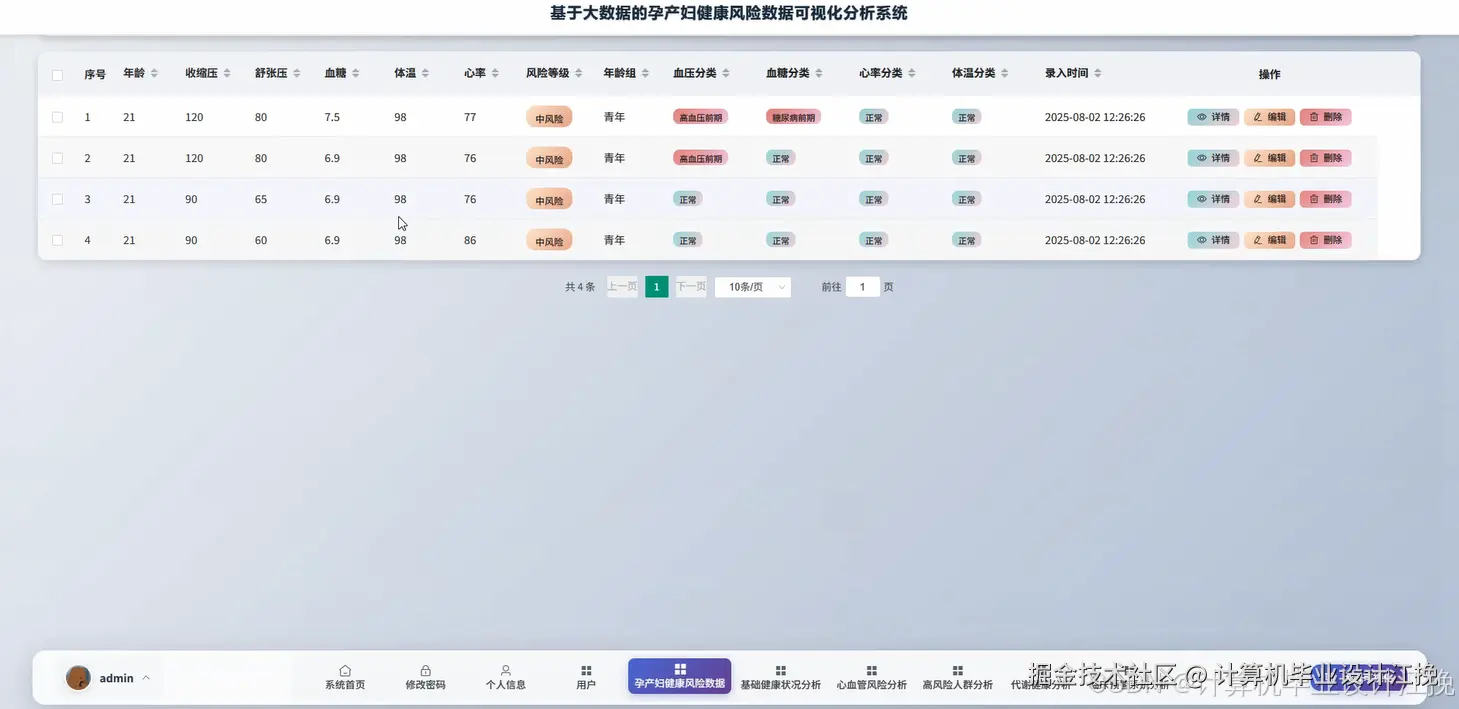Open 基础健康状况分析 navigation item
This screenshot has width=1459, height=709.
pos(781,678)
